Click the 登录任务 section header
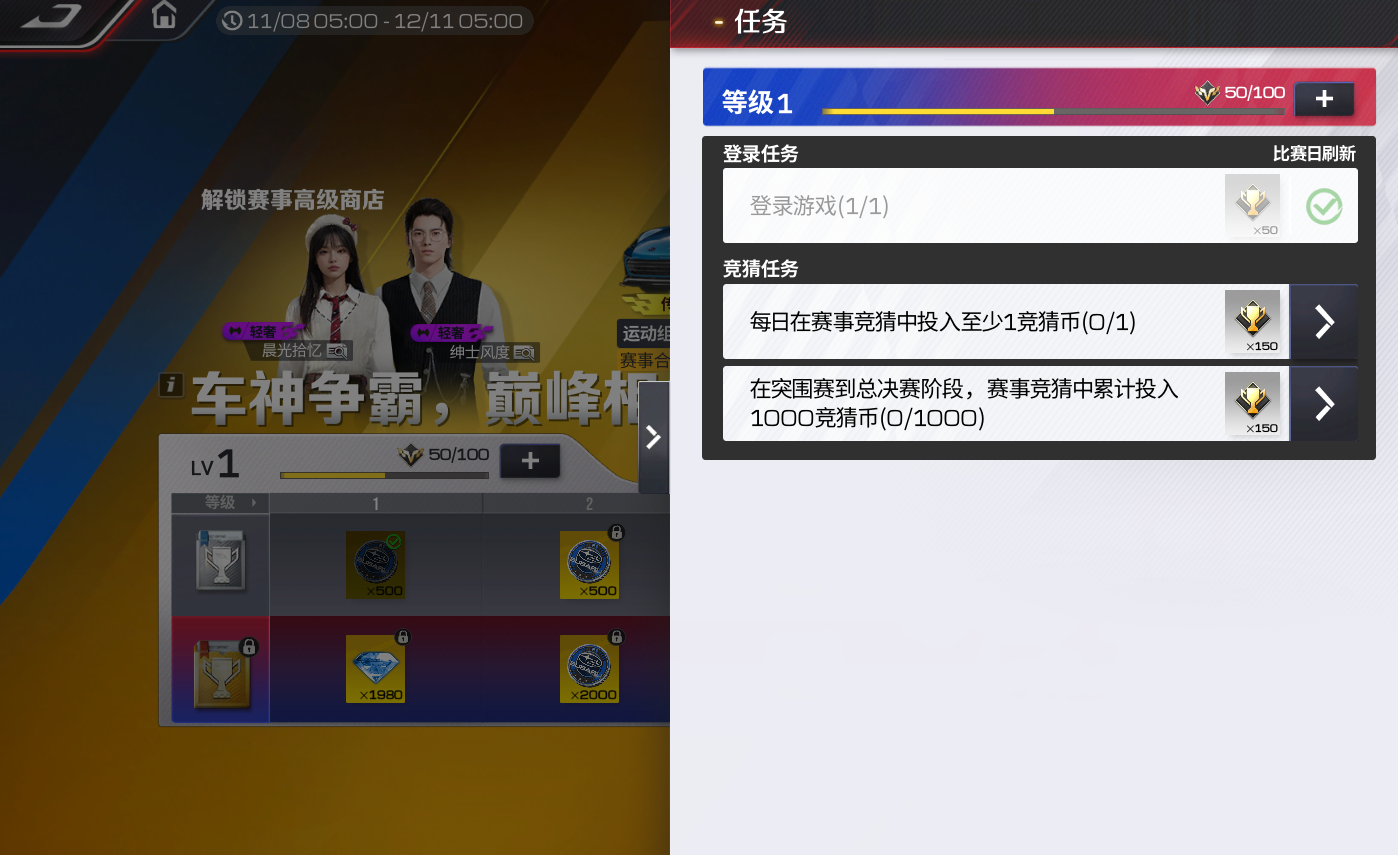Image resolution: width=1398 pixels, height=855 pixels. point(761,154)
